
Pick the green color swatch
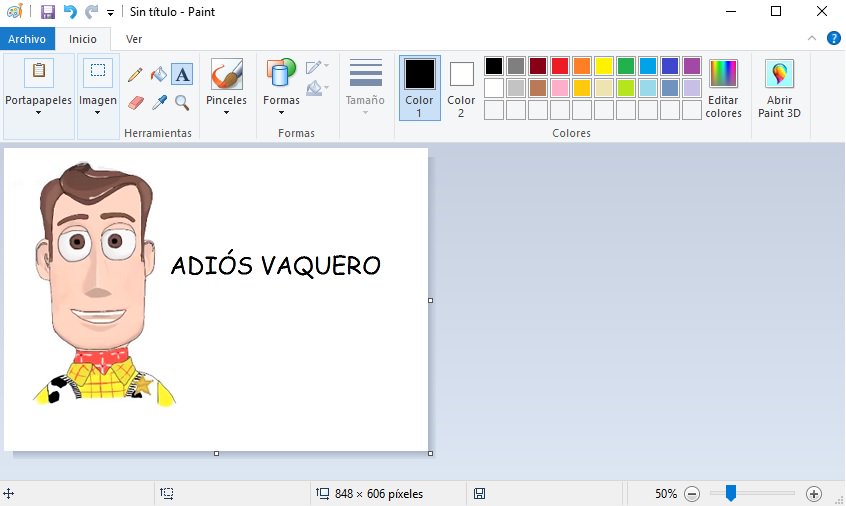[x=626, y=66]
